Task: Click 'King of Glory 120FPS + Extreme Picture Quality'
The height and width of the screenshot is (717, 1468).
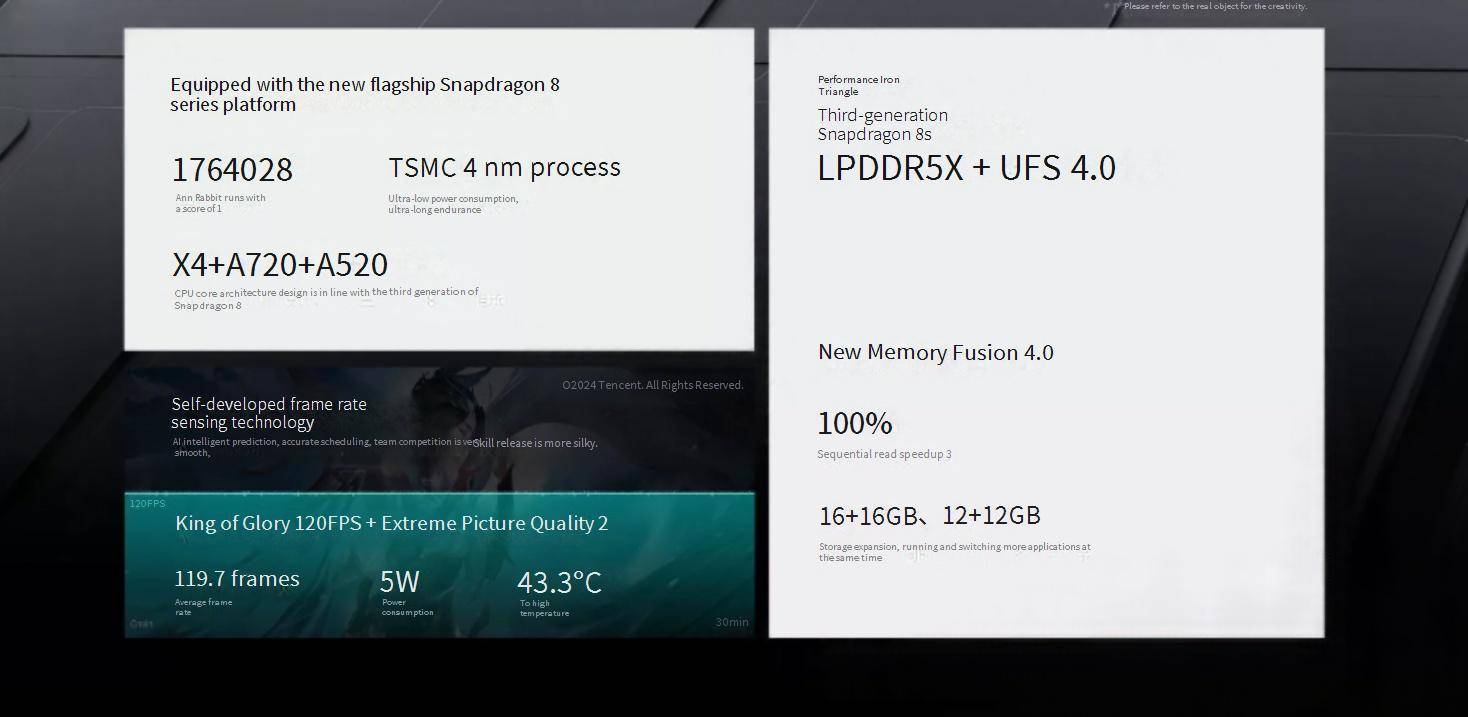Action: 391,523
